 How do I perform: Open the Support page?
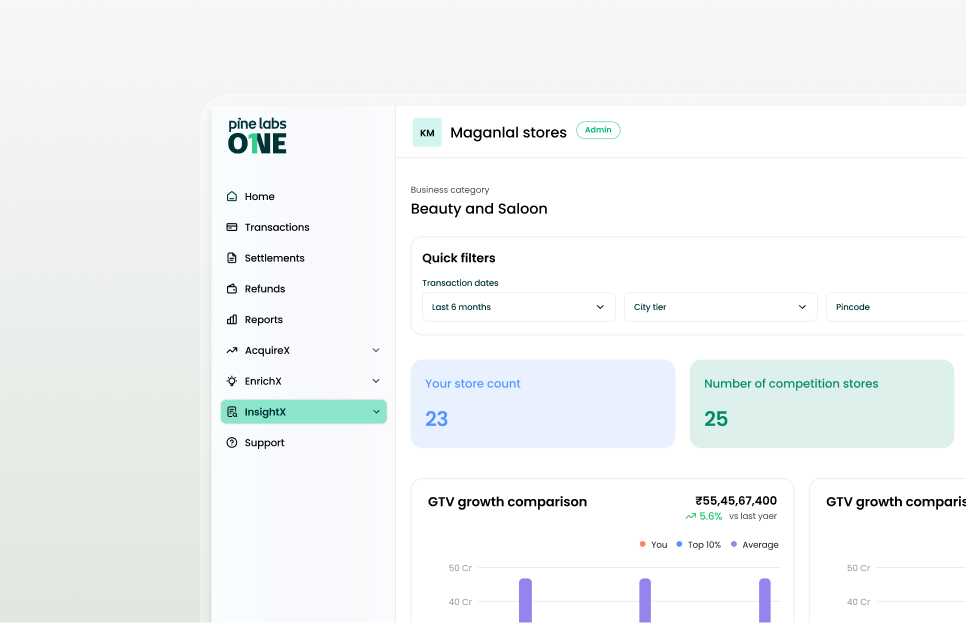(x=304, y=442)
